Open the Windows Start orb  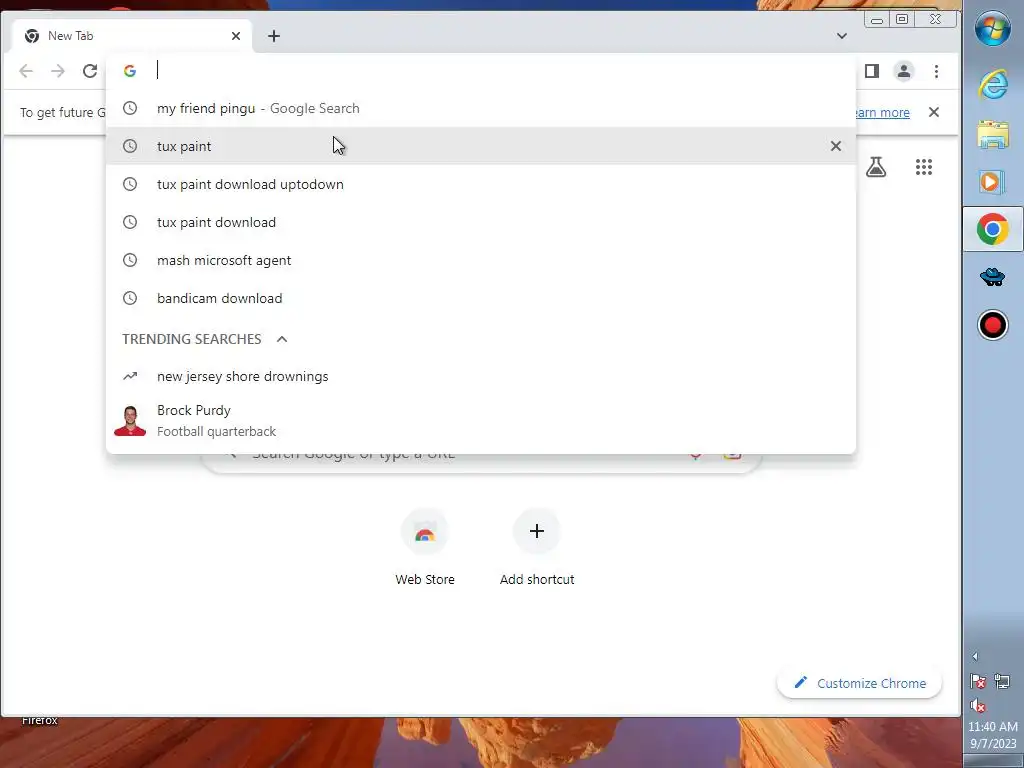click(993, 29)
